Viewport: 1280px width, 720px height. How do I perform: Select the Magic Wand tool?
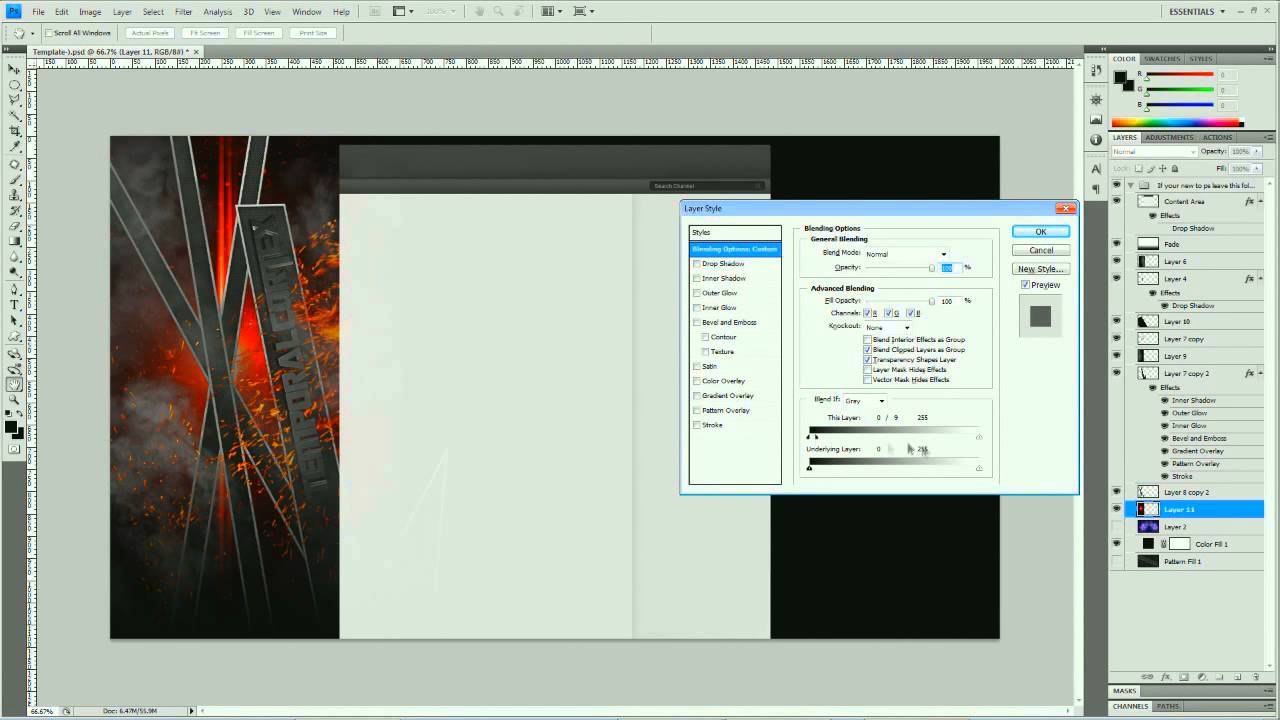pos(15,116)
